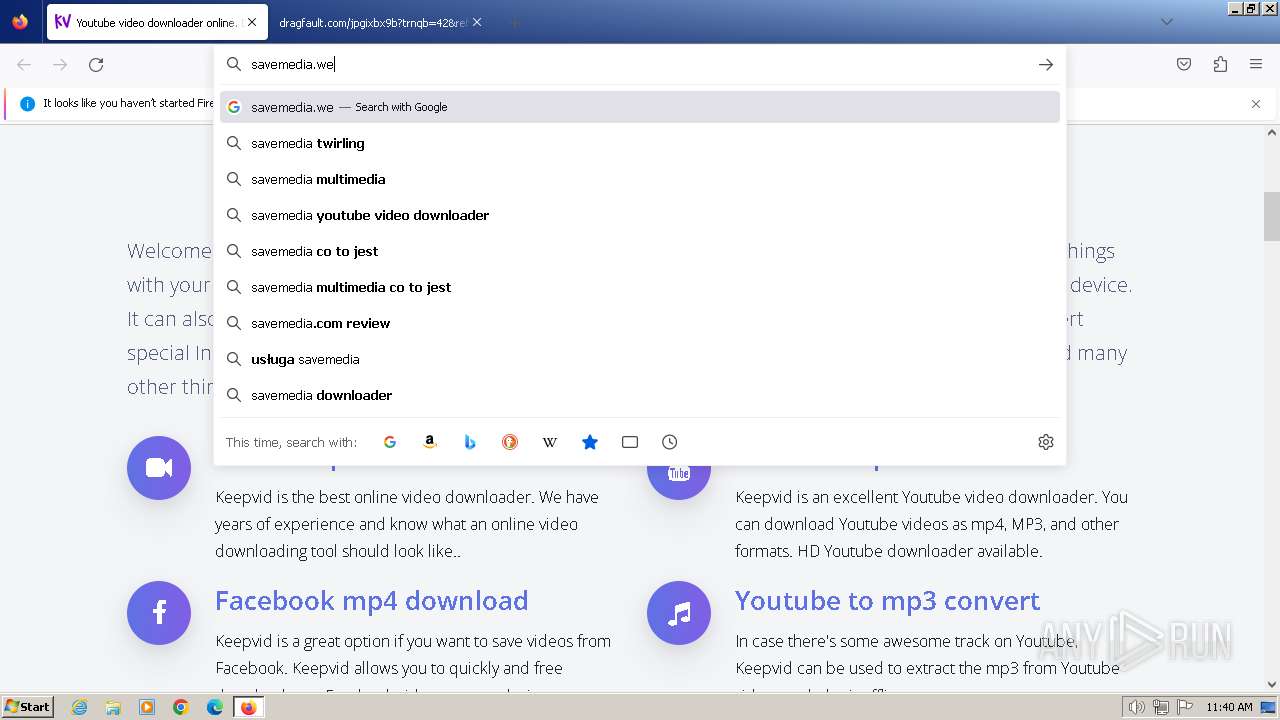Open search settings gear icon
Screen dimensions: 1280x720
(1046, 442)
